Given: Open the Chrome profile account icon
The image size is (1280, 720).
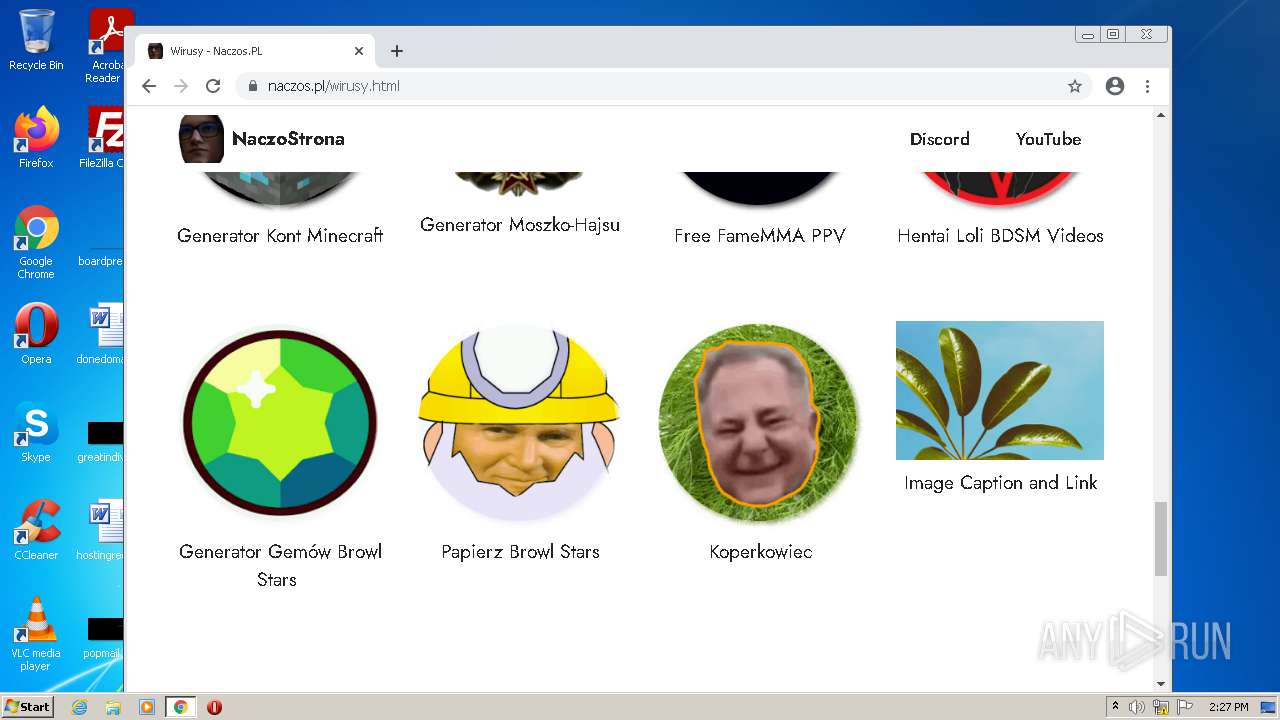Looking at the screenshot, I should pos(1115,86).
